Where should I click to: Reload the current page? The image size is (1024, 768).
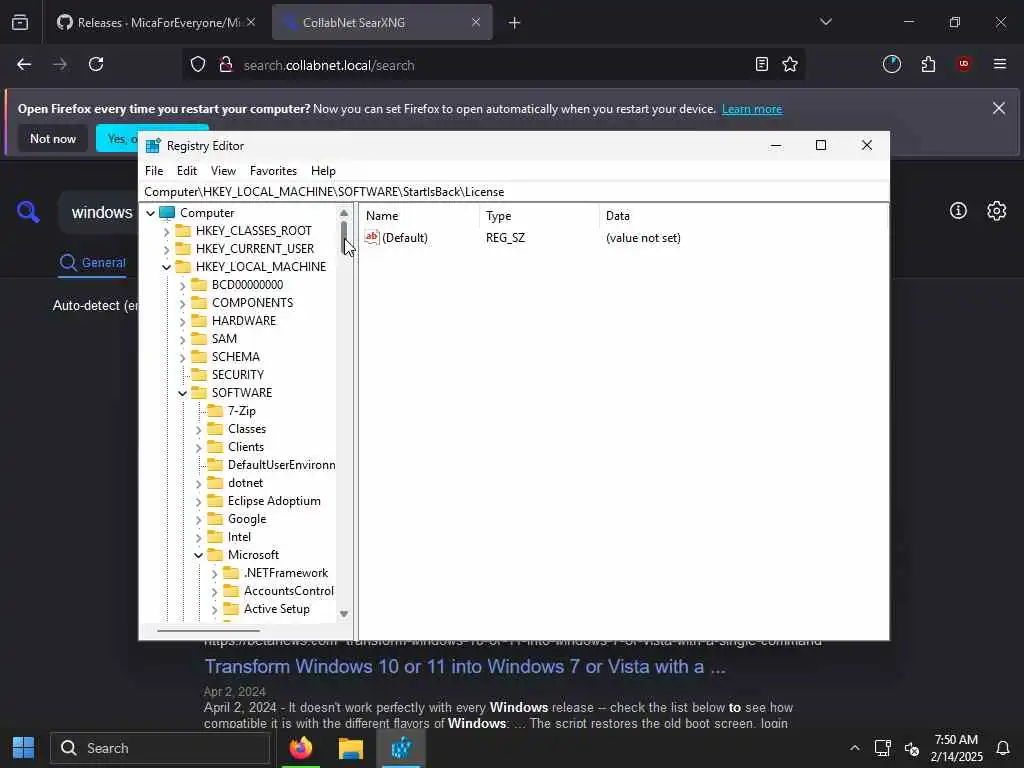[x=96, y=64]
